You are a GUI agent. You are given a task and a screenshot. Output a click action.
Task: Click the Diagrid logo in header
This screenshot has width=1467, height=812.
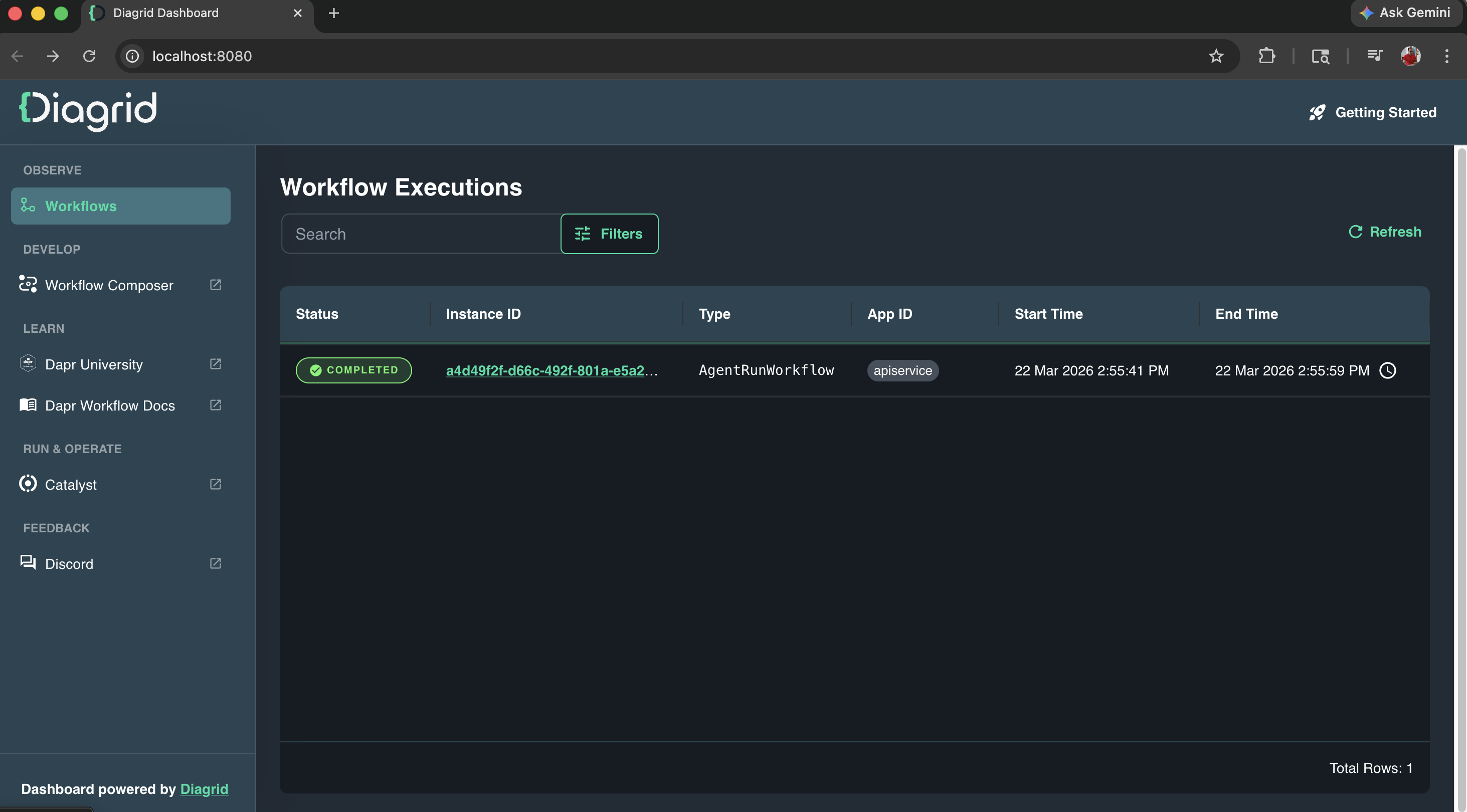click(x=88, y=110)
